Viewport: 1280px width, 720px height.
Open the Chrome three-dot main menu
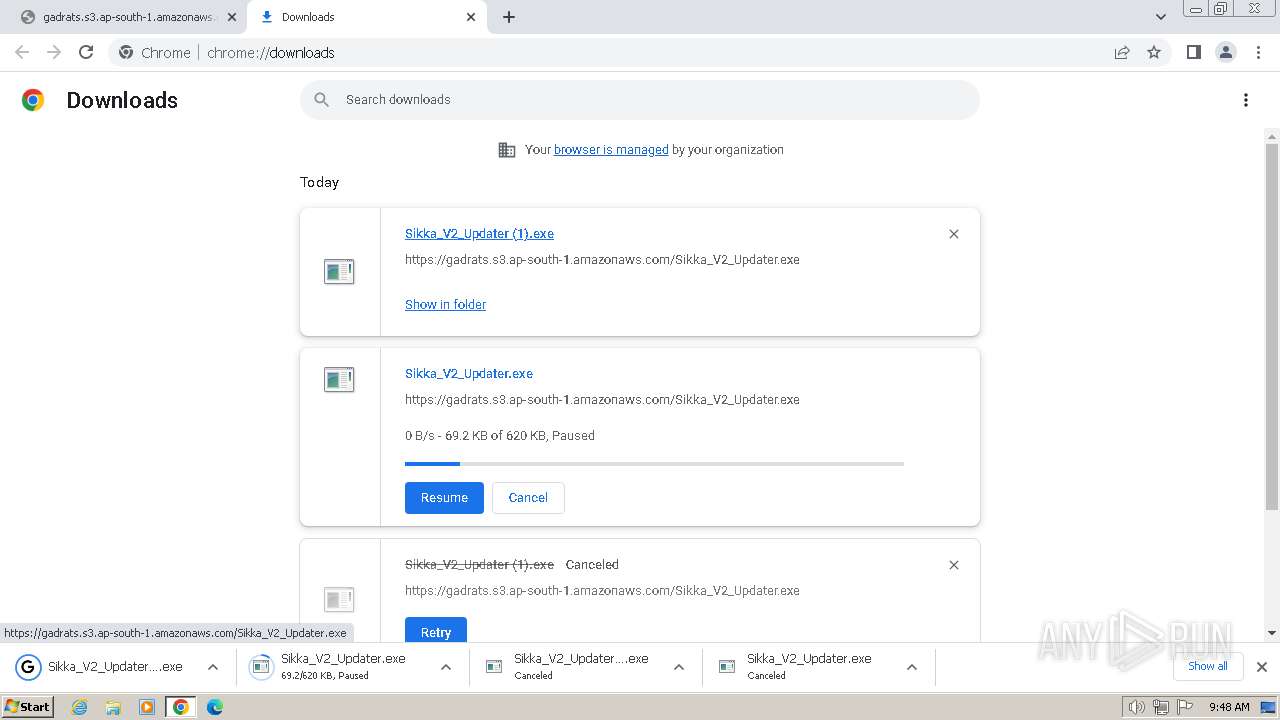click(x=1258, y=53)
